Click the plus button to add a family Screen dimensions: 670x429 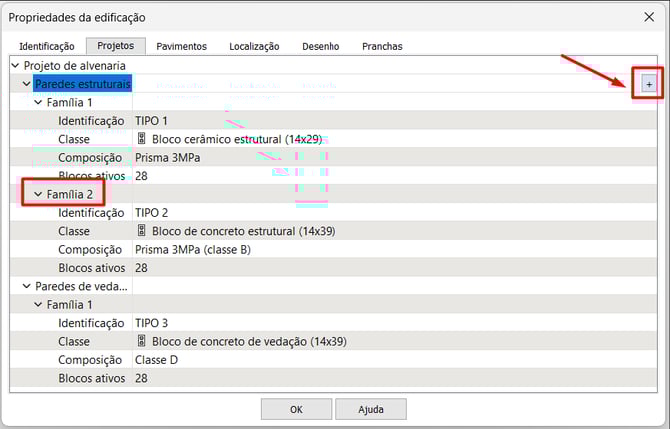649,85
